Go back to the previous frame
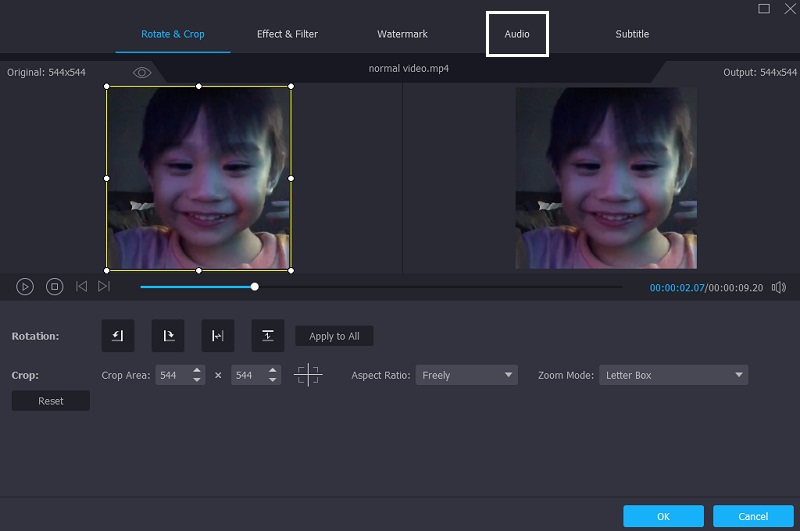Viewport: 800px width, 531px height. (81, 287)
